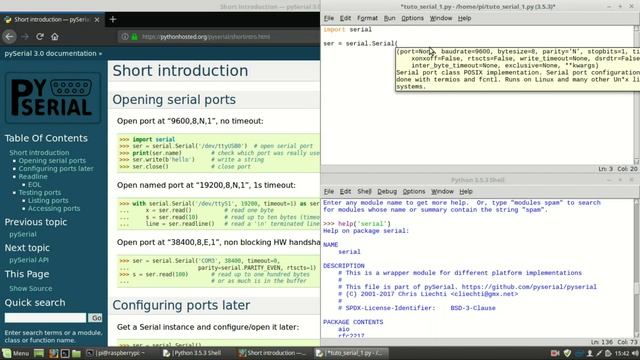
Task: Open the file manager folder launcher
Action: pos(76,353)
